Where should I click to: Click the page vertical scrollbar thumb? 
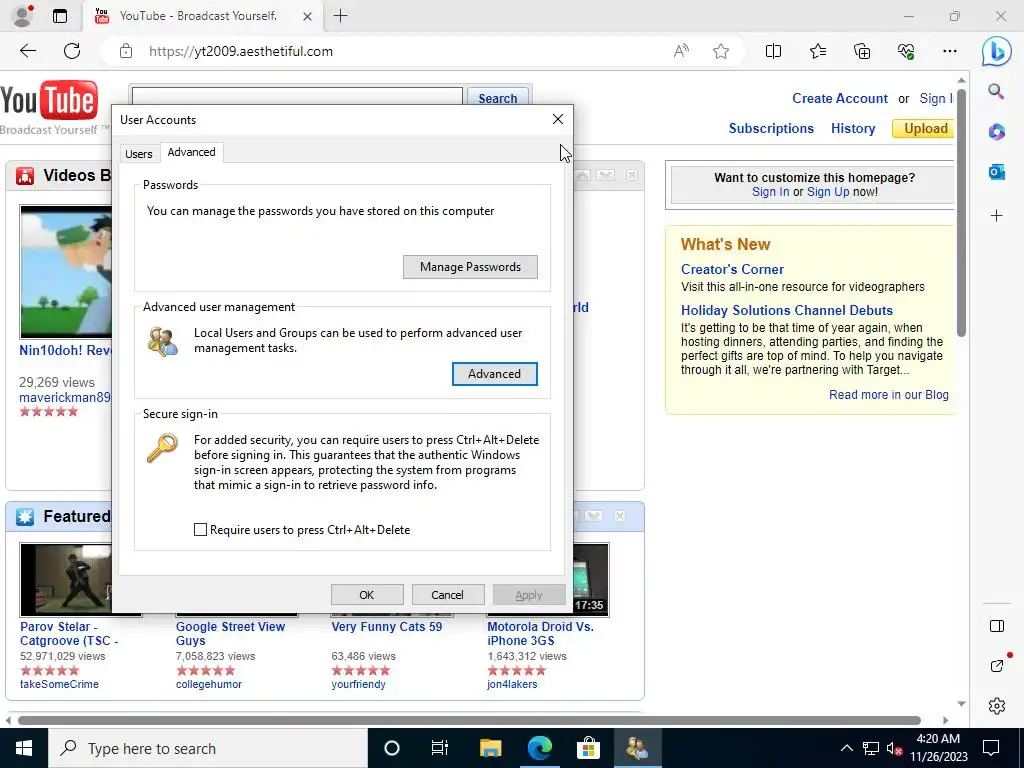(961, 212)
